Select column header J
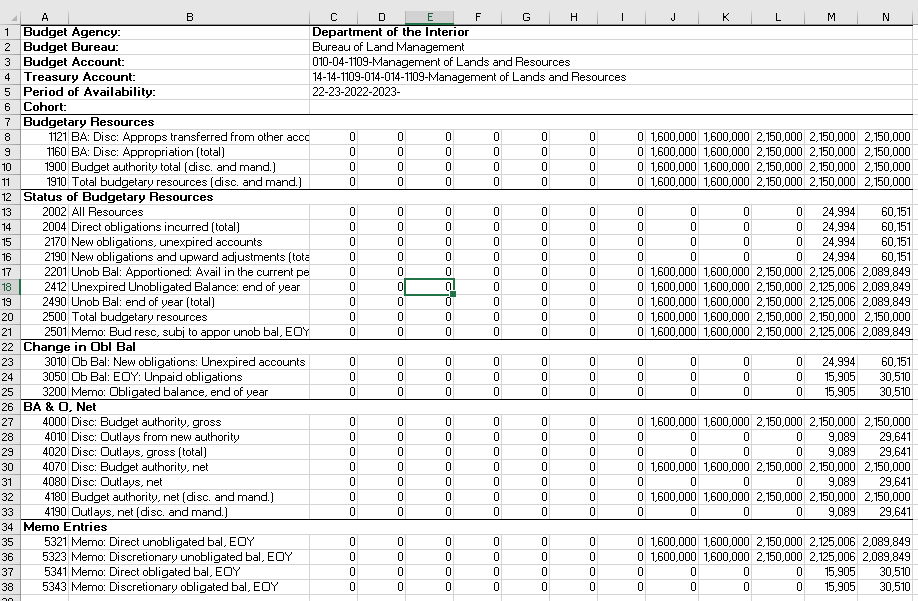Image resolution: width=918 pixels, height=601 pixels. pos(672,18)
